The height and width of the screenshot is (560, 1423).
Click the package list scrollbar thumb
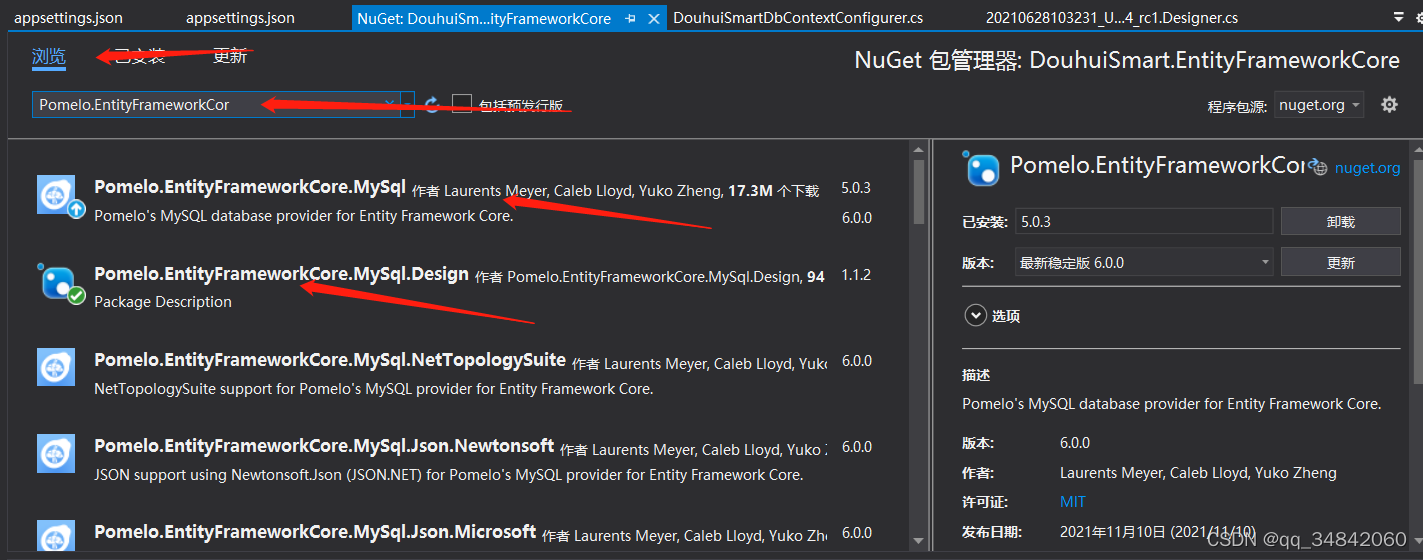click(x=919, y=191)
